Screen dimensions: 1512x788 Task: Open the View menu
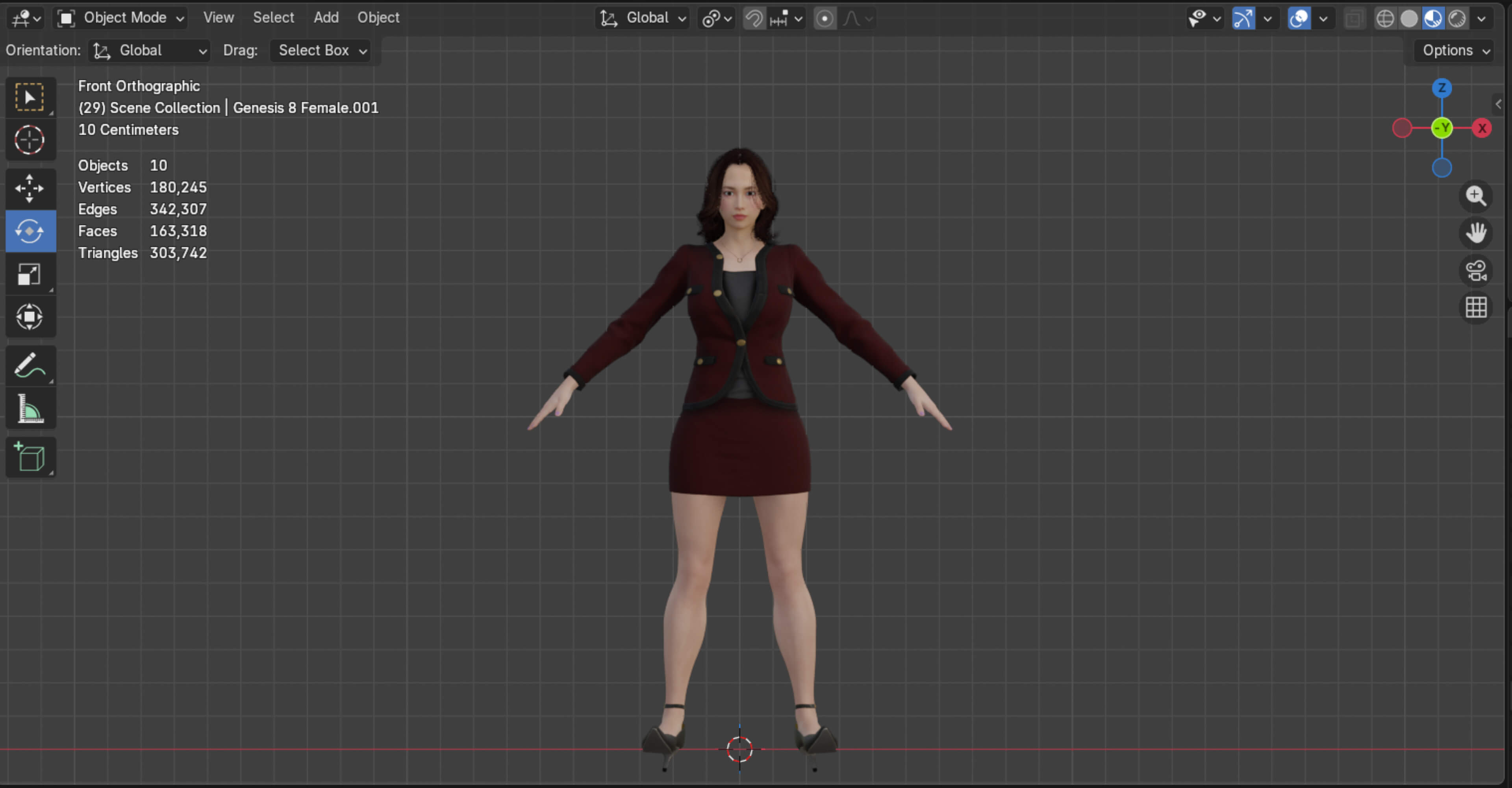pyautogui.click(x=219, y=18)
